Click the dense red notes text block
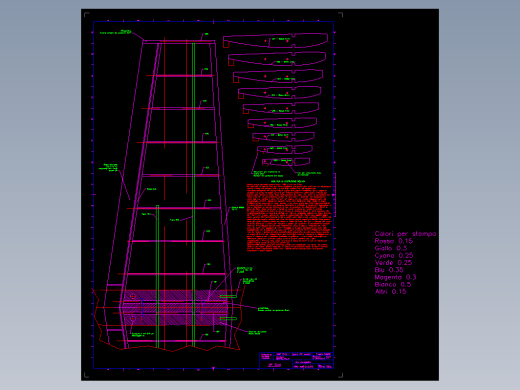 289,217
